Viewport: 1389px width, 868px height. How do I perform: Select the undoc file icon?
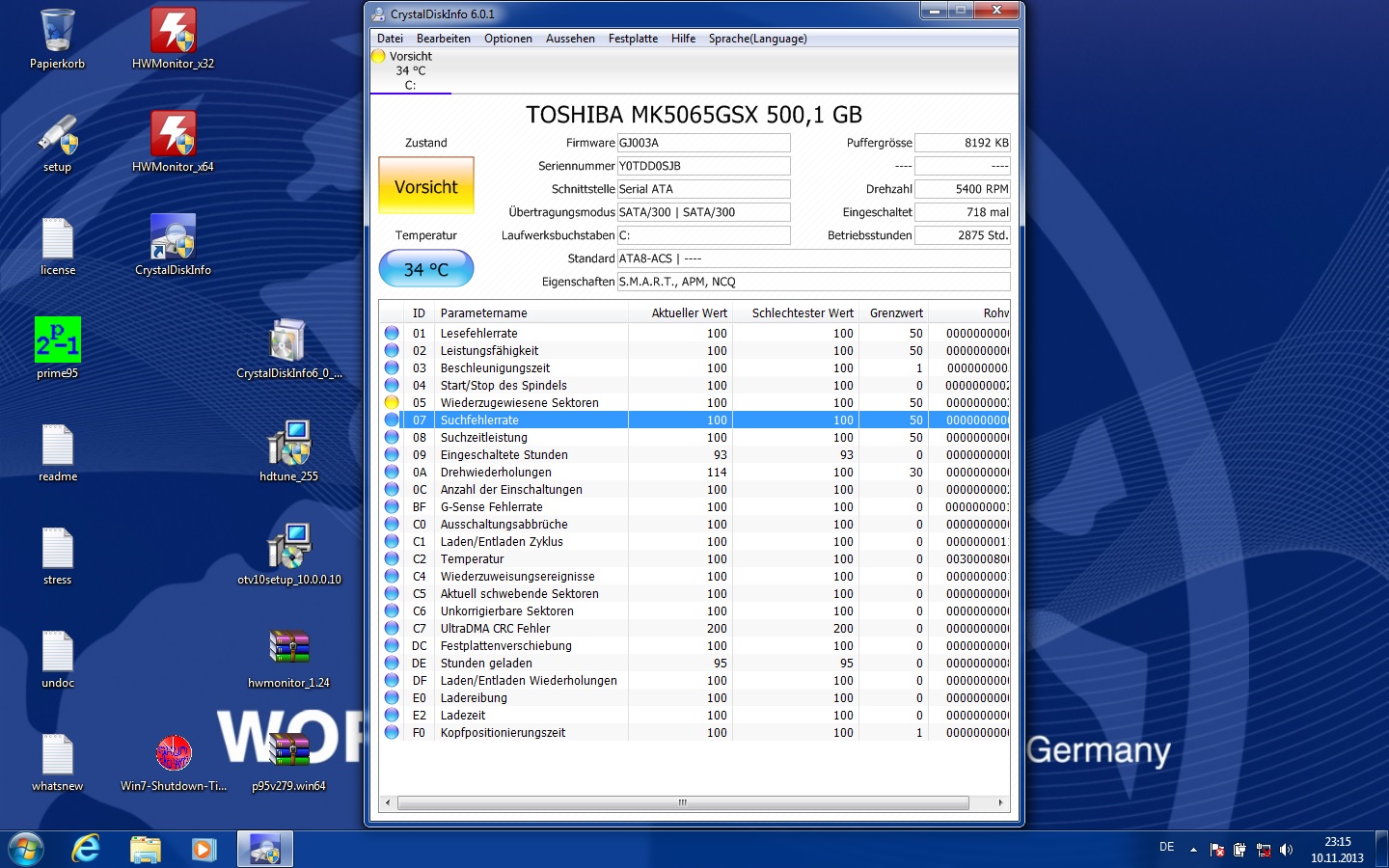point(57,658)
